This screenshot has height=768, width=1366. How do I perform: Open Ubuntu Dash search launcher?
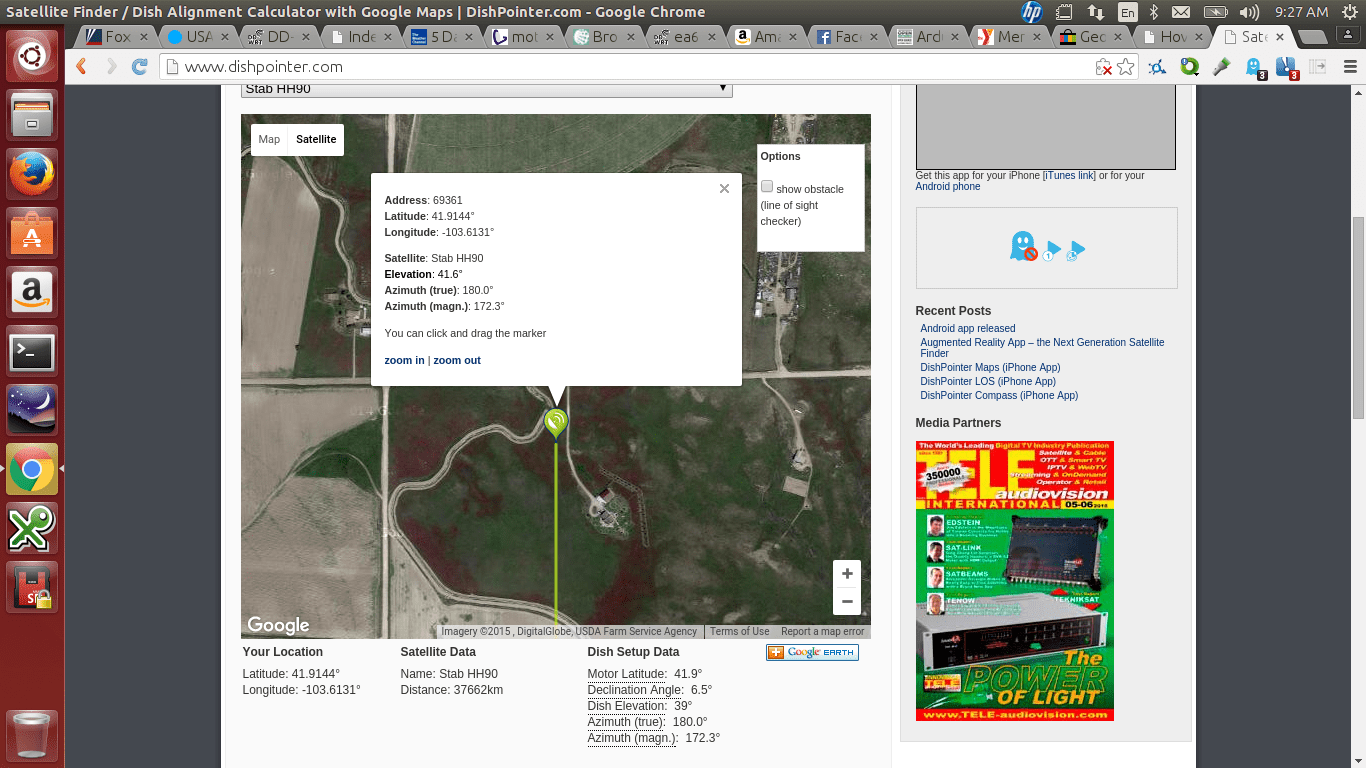click(32, 56)
